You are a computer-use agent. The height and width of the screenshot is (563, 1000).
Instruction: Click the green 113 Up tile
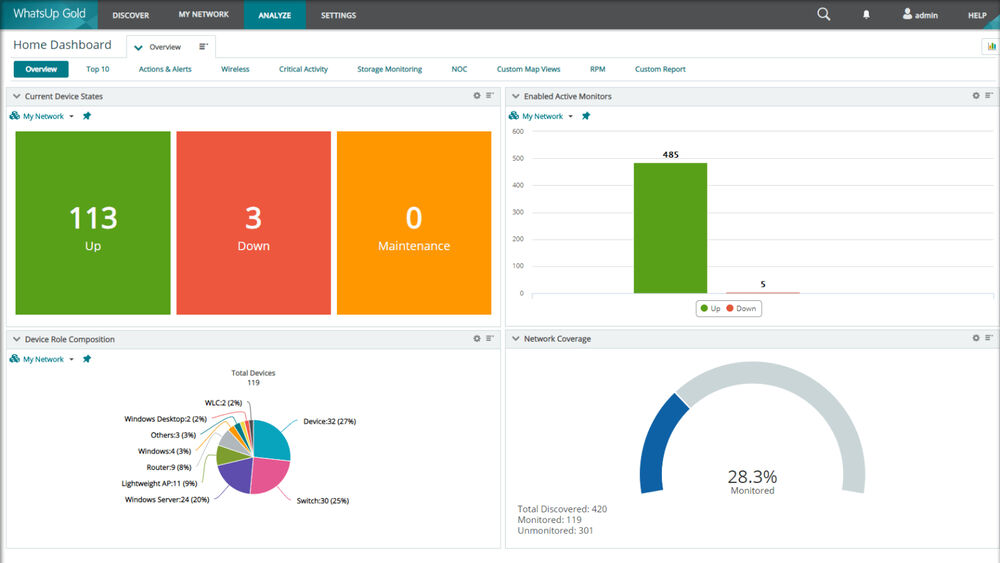pyautogui.click(x=93, y=223)
